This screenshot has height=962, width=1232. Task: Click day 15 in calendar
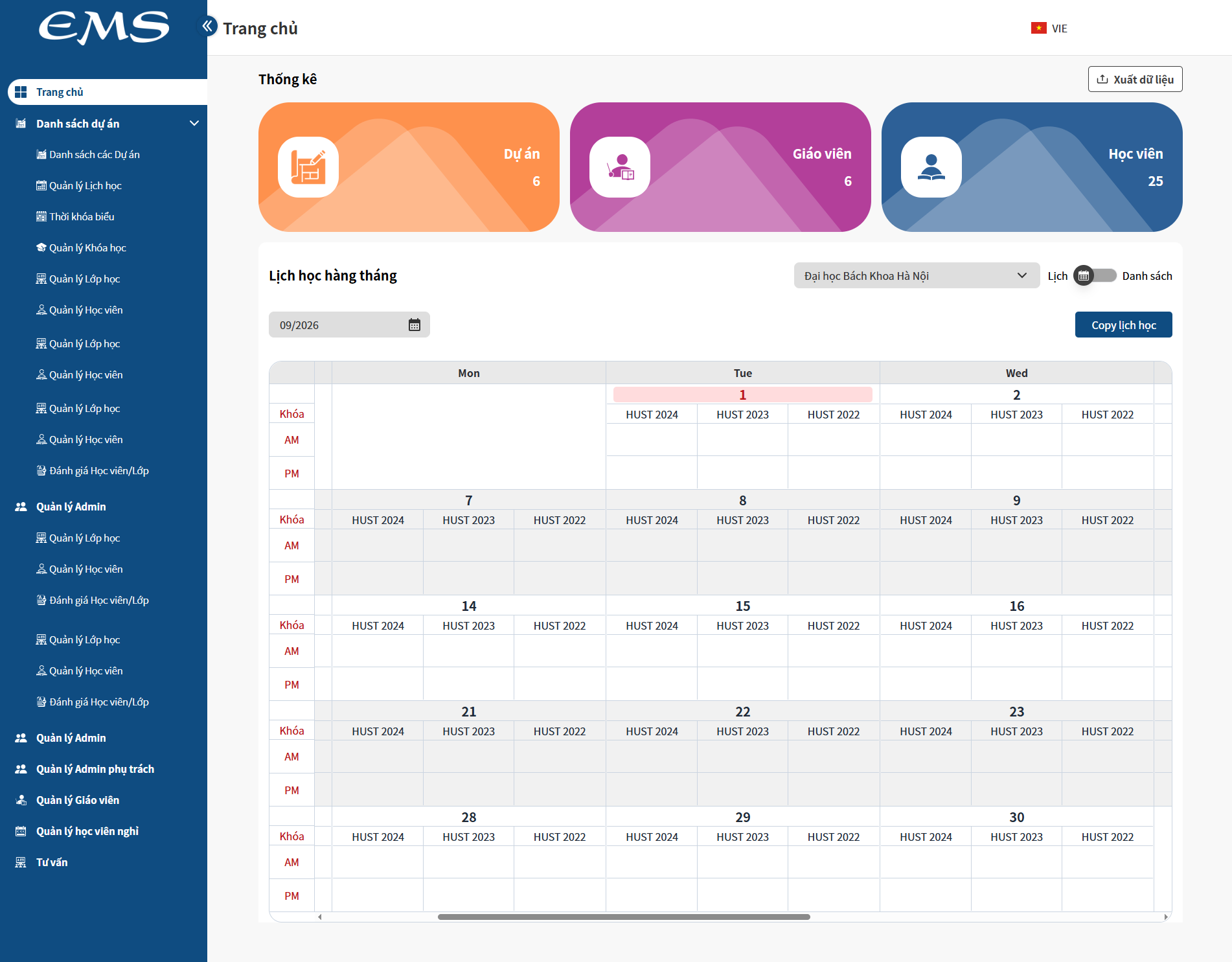[742, 606]
